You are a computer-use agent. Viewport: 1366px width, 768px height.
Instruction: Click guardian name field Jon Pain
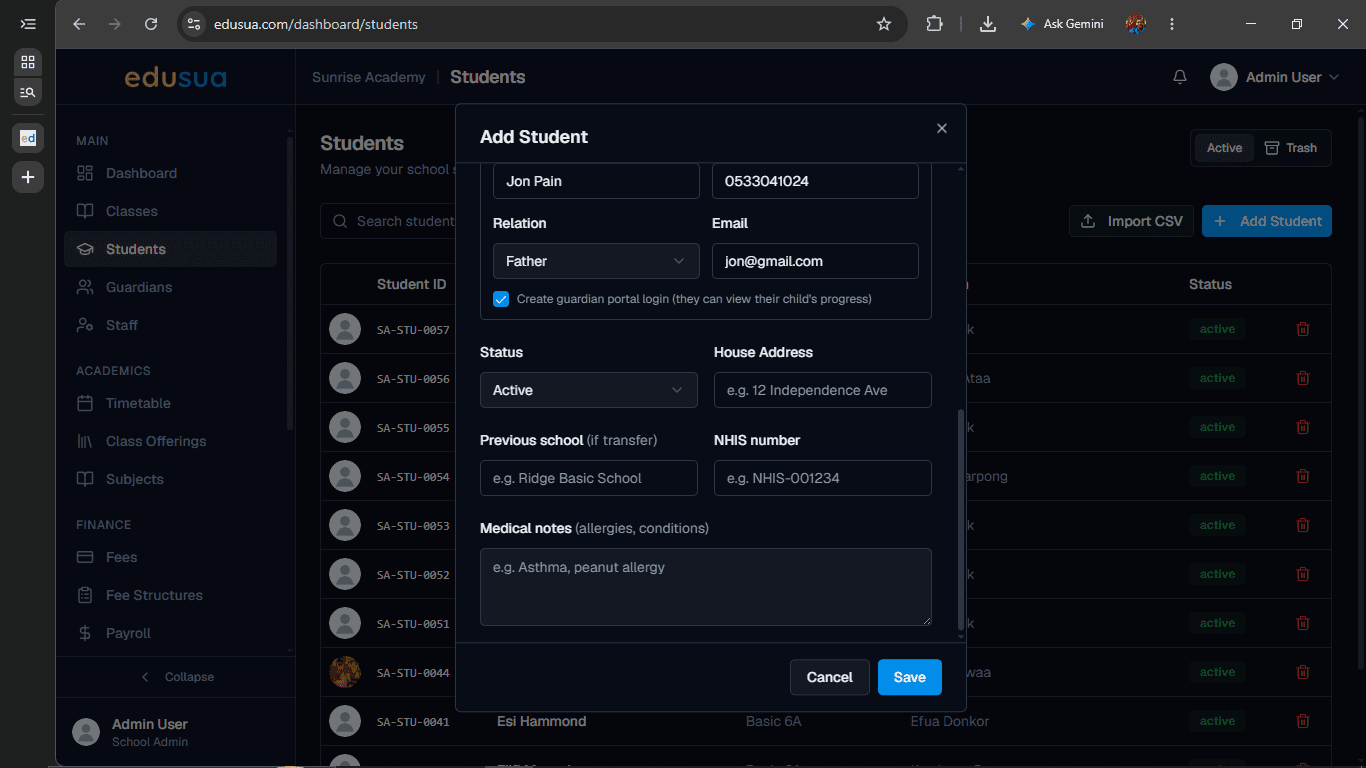coord(596,181)
